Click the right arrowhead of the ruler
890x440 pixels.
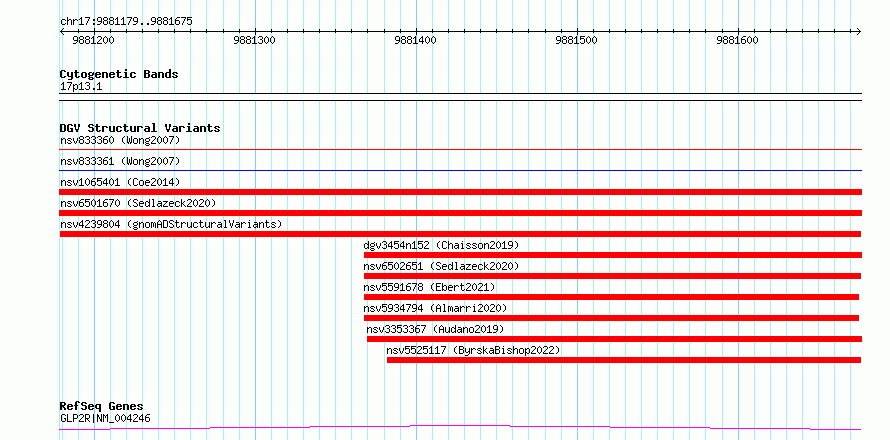tap(858, 31)
